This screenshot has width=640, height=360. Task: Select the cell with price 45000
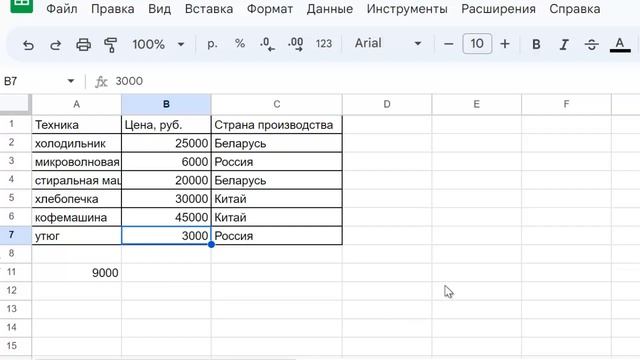point(166,217)
